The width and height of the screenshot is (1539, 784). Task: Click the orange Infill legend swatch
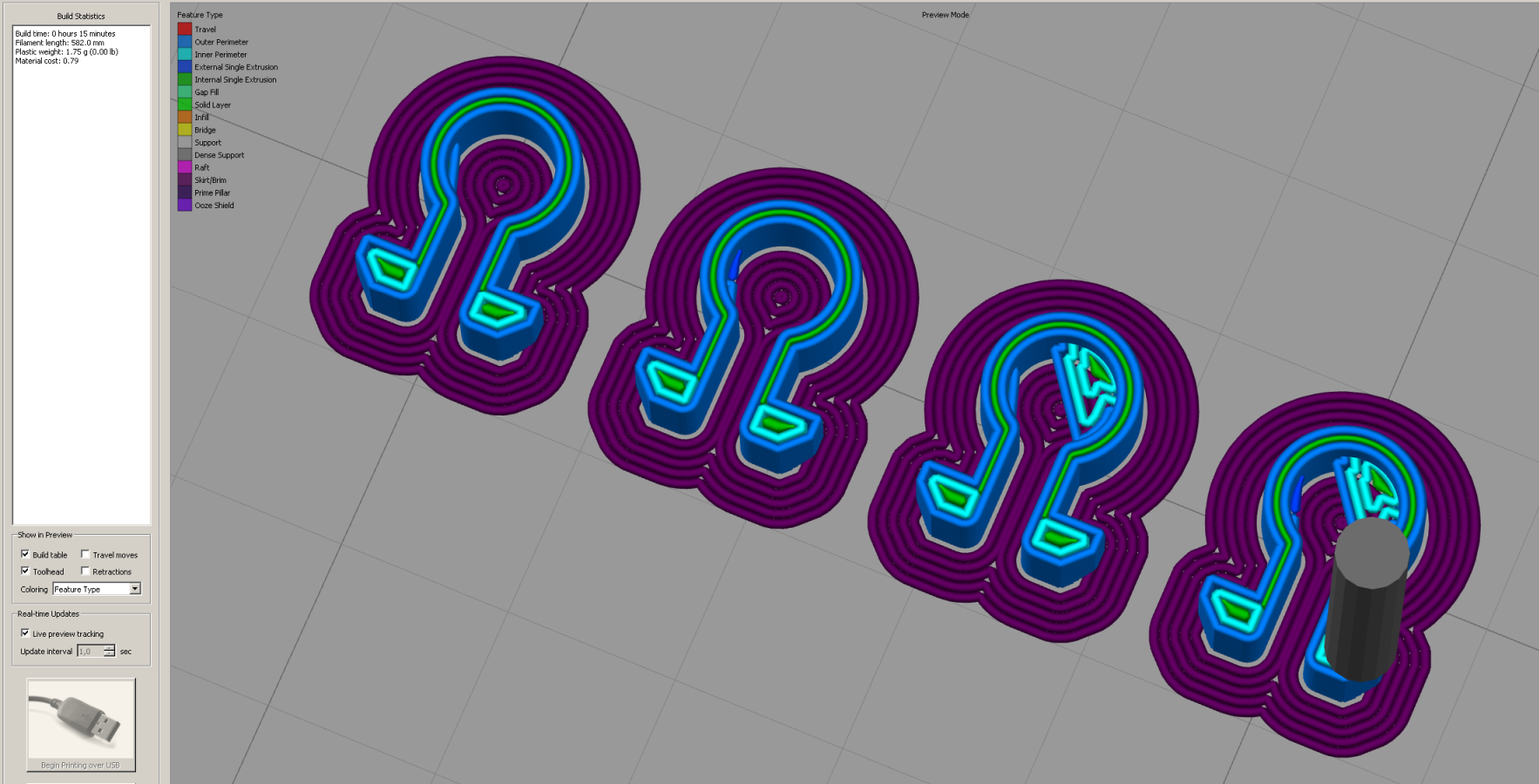tap(185, 117)
